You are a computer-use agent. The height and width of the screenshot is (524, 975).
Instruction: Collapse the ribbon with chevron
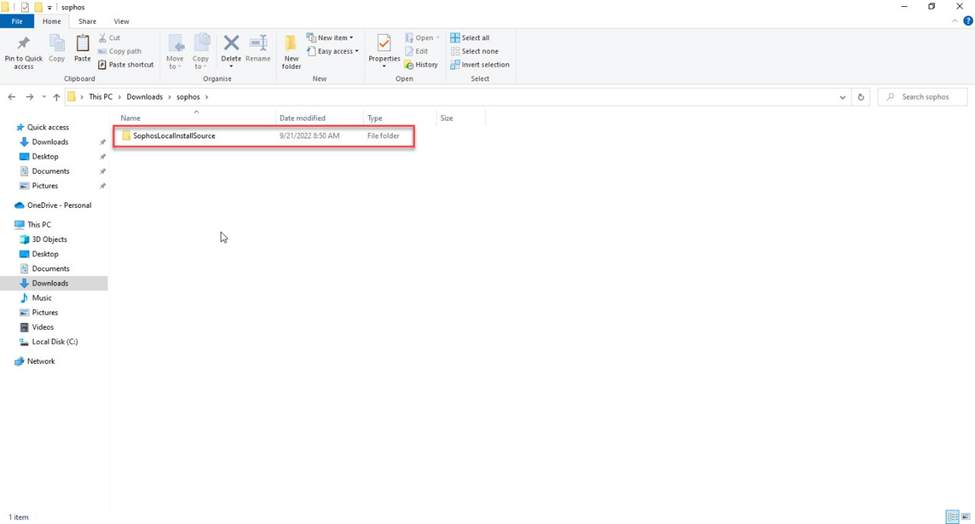(x=954, y=21)
